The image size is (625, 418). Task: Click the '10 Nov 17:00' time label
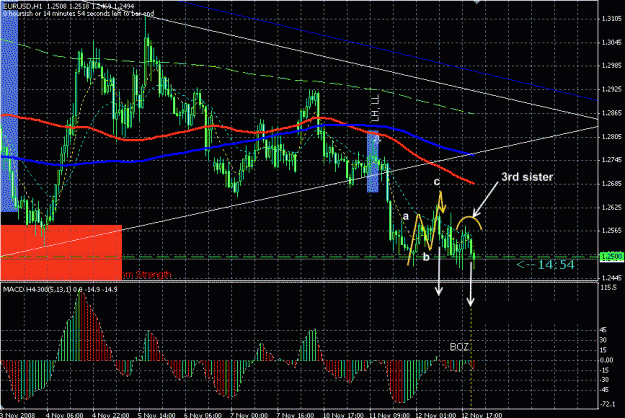(343, 415)
